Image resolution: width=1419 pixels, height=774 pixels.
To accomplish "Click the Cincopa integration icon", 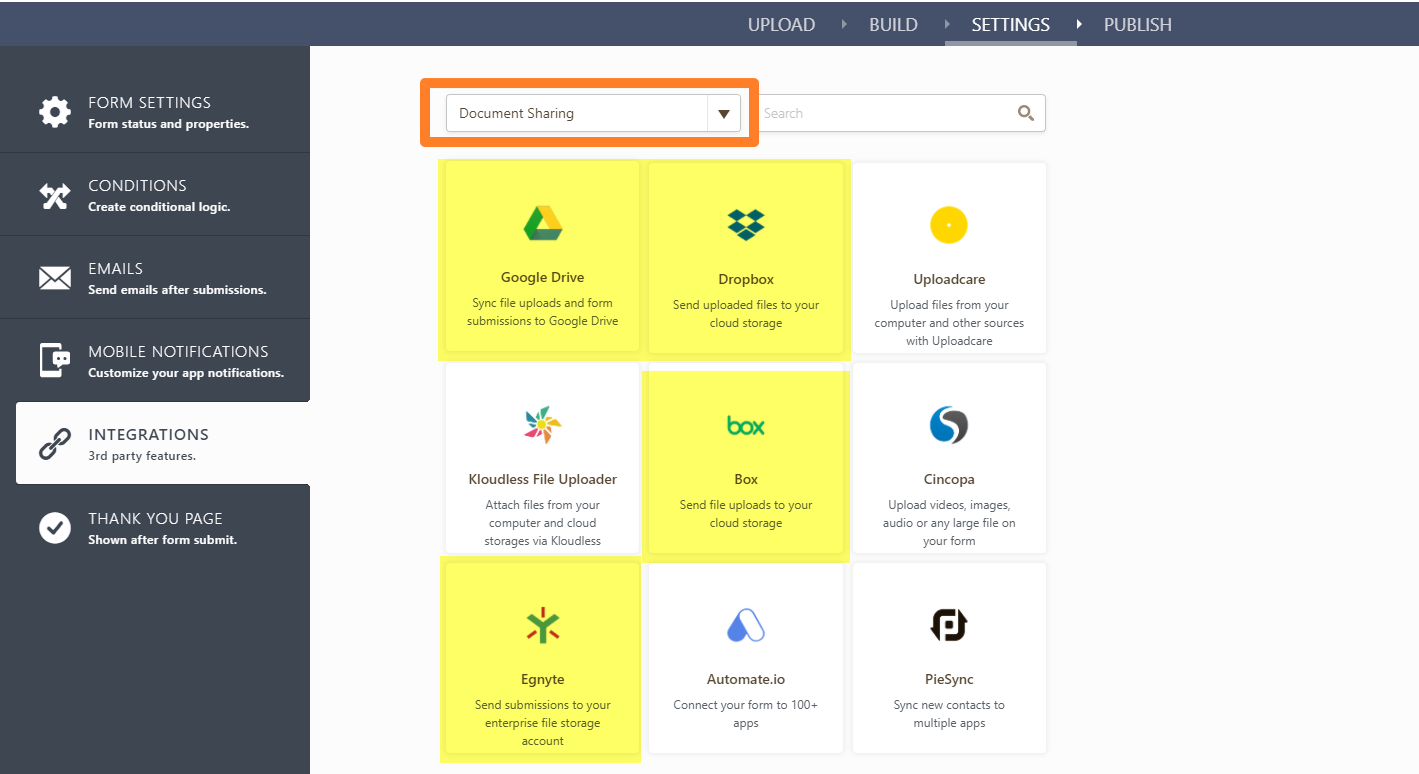I will (948, 425).
